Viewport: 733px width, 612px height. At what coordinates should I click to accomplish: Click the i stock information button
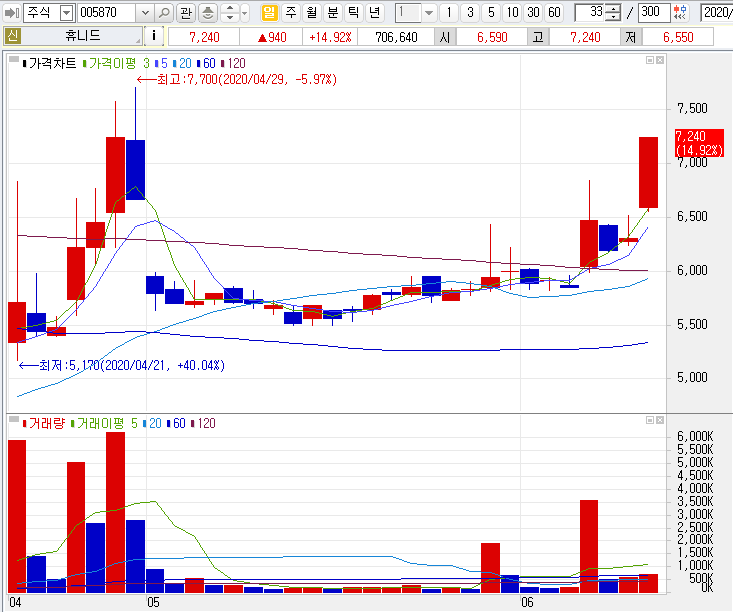[x=154, y=36]
